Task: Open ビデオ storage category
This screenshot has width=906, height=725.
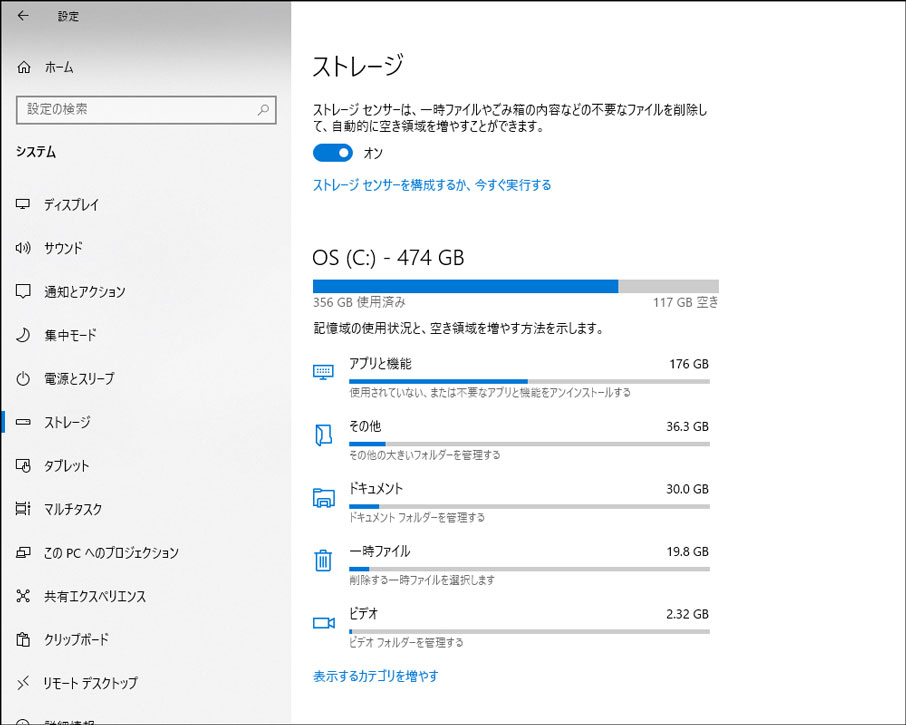Action: click(x=511, y=627)
